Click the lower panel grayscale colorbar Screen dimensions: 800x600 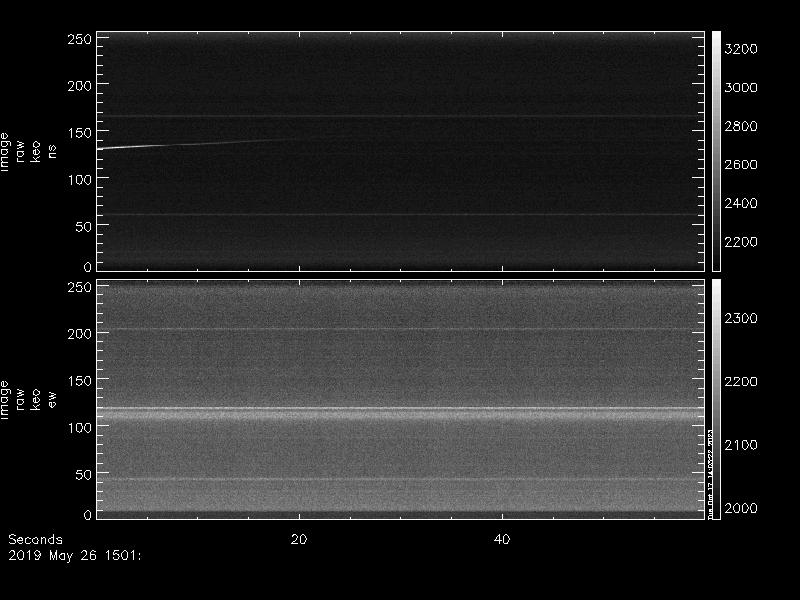click(716, 399)
